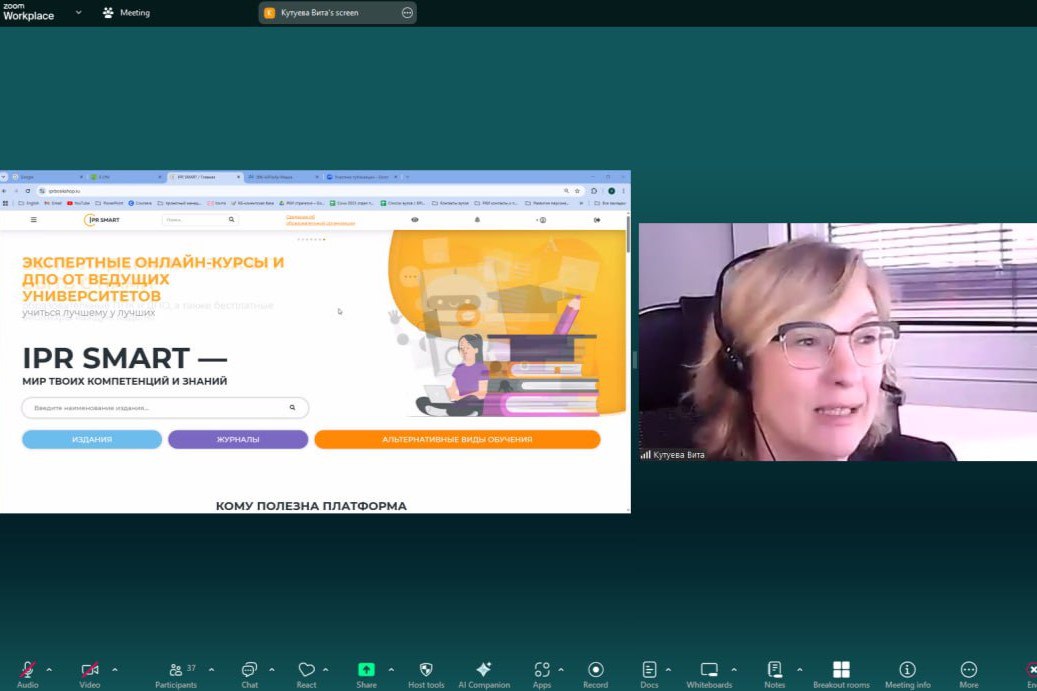
Task: Launch the AI Companion
Action: (484, 670)
